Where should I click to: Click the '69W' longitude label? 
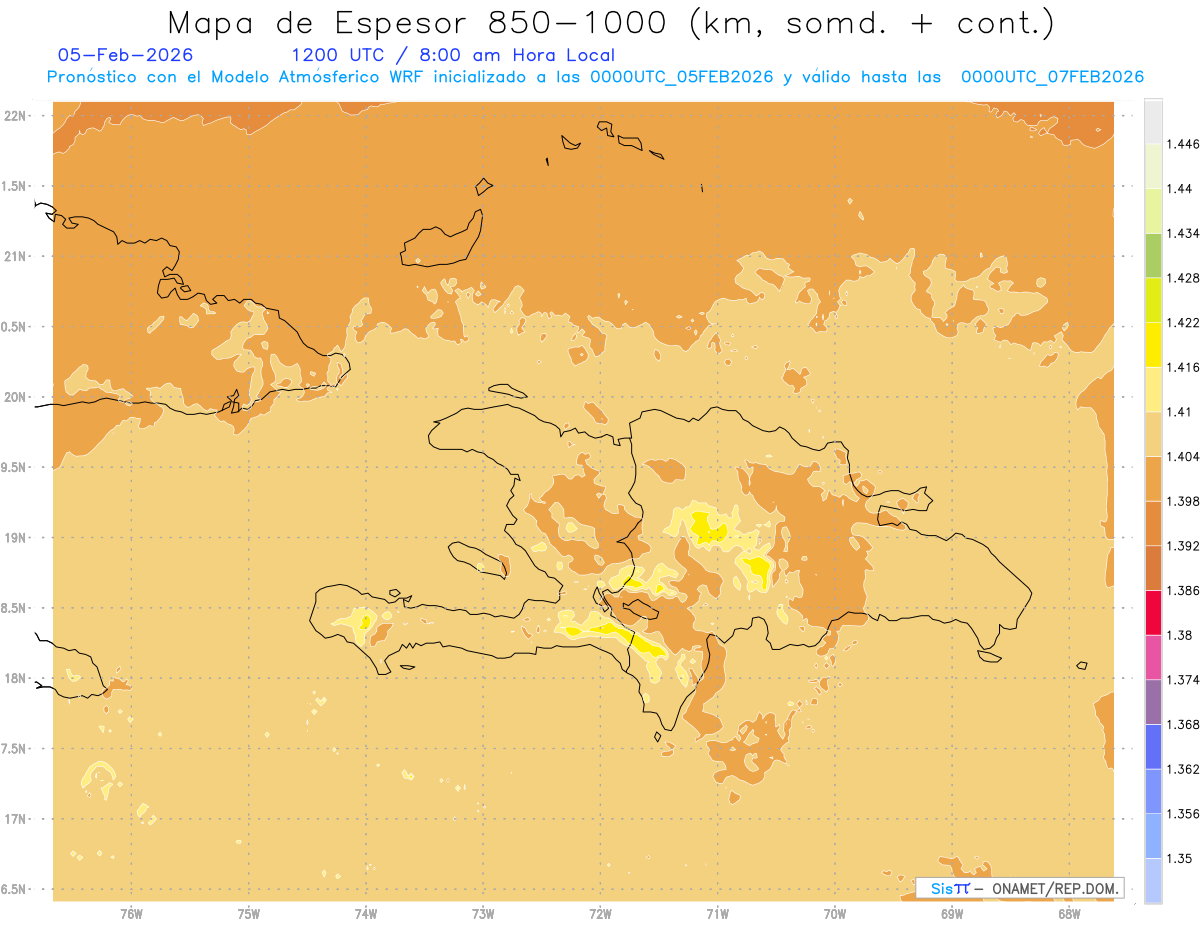pyautogui.click(x=952, y=914)
